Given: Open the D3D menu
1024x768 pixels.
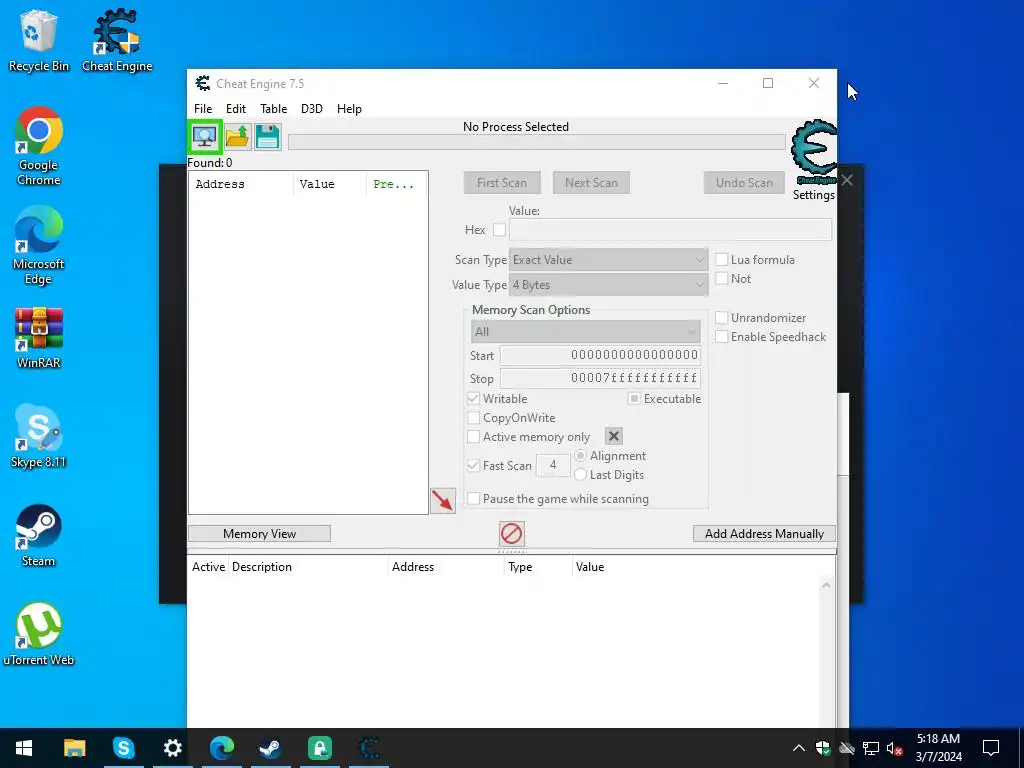Looking at the screenshot, I should pos(312,109).
